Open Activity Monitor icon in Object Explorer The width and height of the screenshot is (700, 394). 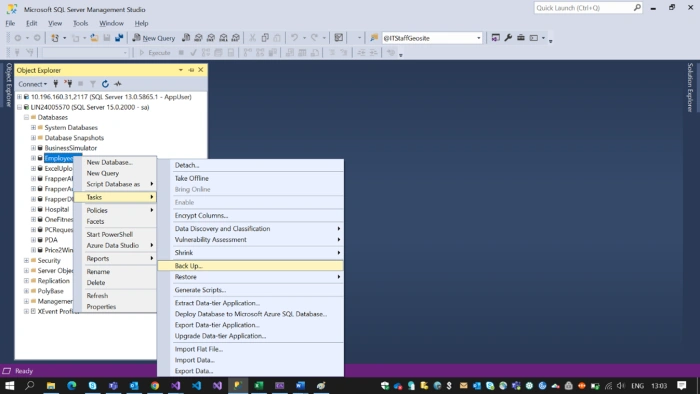click(118, 83)
